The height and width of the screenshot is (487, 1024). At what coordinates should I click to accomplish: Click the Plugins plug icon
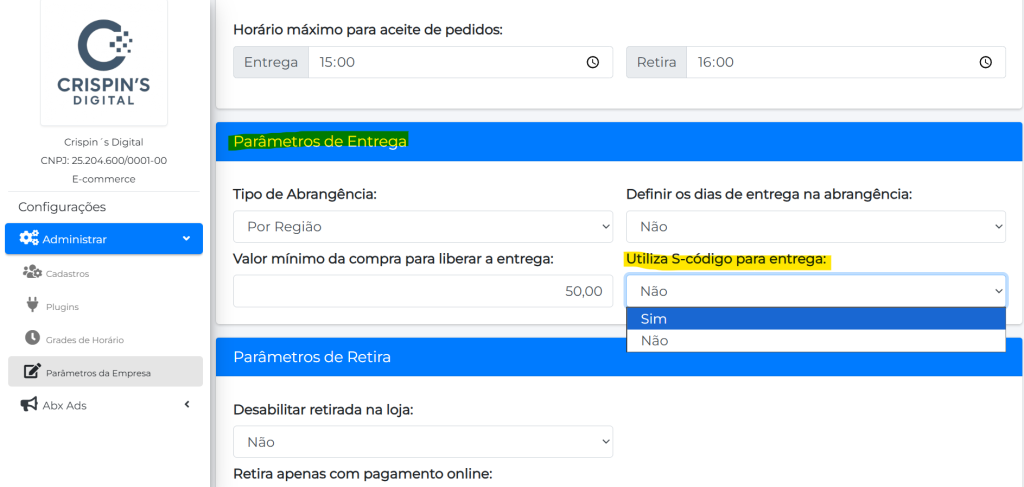[32, 306]
